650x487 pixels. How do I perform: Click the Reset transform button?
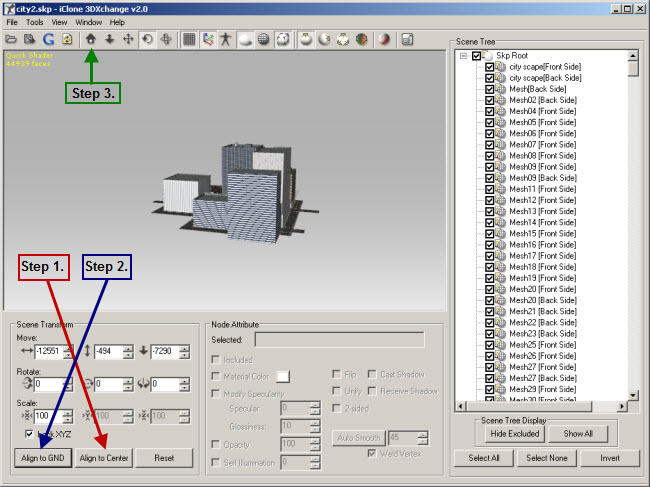pos(164,458)
